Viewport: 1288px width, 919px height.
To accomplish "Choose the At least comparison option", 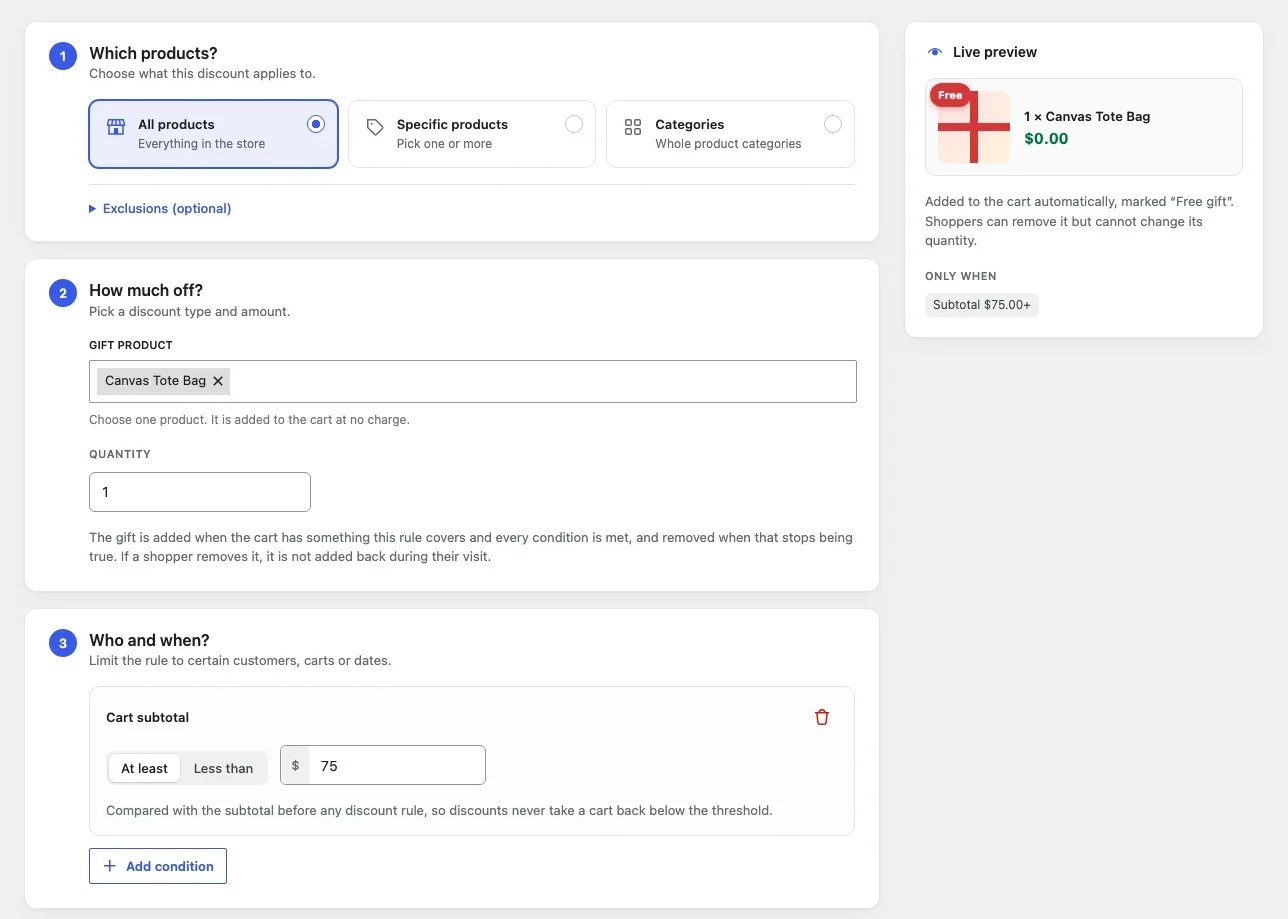I will pos(144,768).
